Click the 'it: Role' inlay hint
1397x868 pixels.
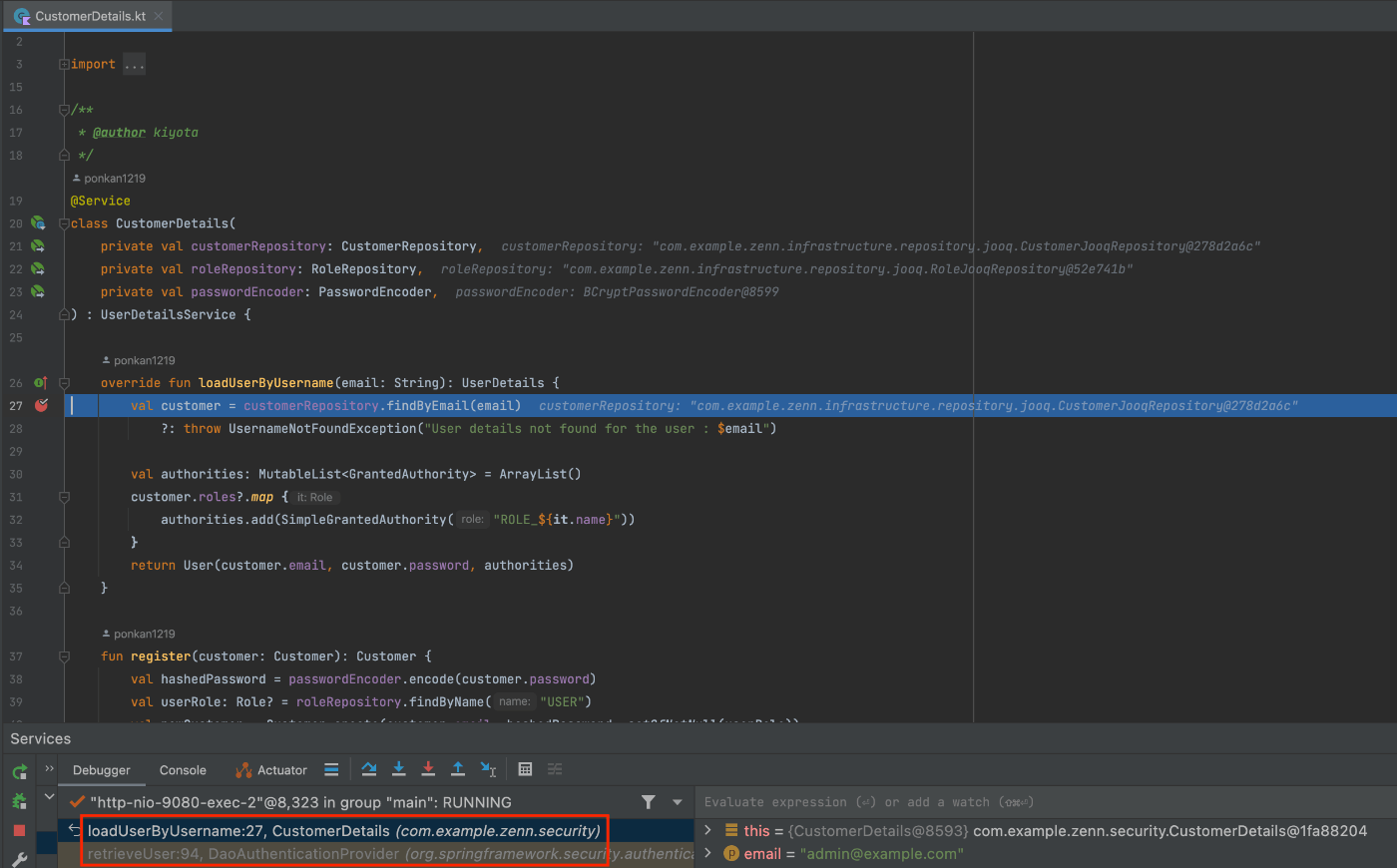(314, 497)
